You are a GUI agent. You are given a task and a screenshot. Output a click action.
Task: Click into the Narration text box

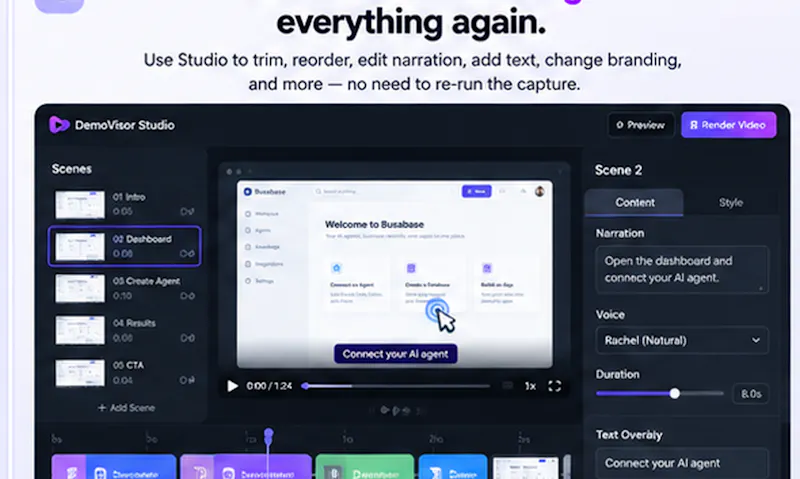tap(682, 269)
